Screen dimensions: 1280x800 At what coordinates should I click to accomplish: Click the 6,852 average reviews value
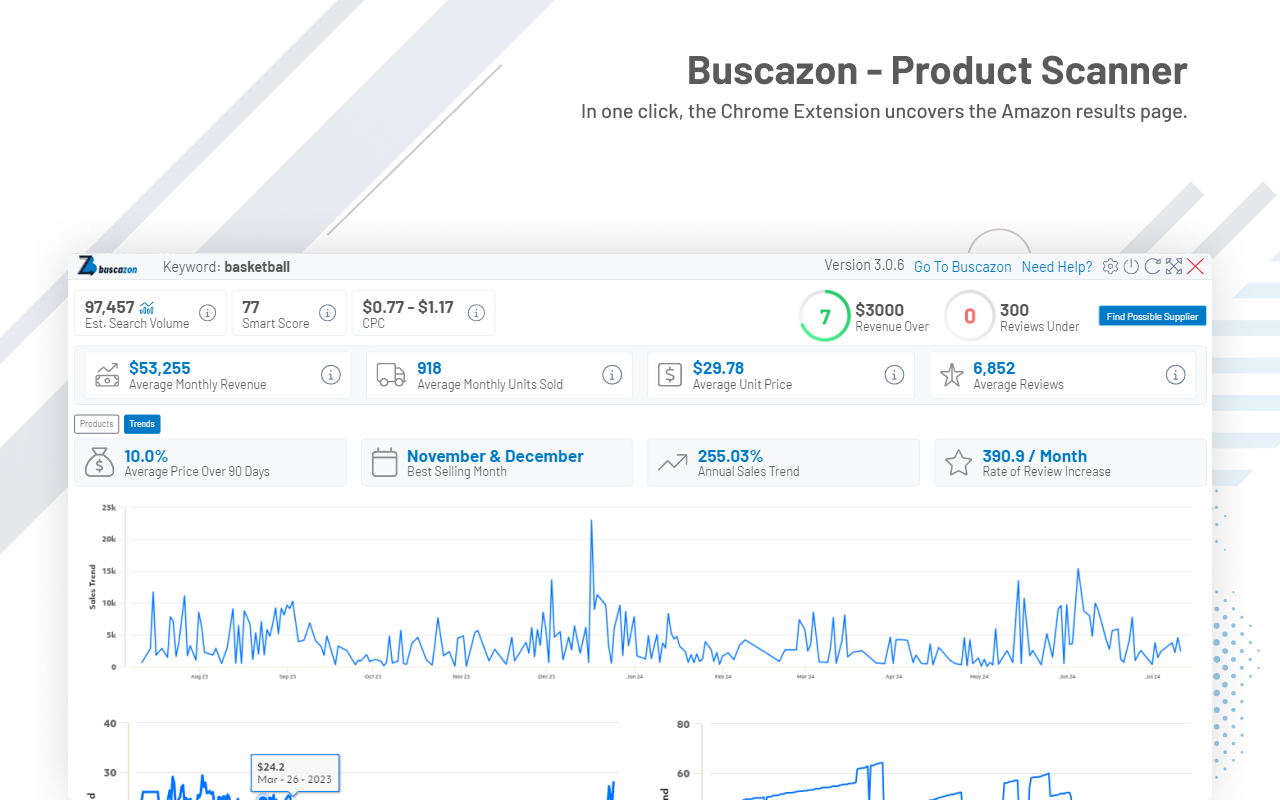[994, 368]
